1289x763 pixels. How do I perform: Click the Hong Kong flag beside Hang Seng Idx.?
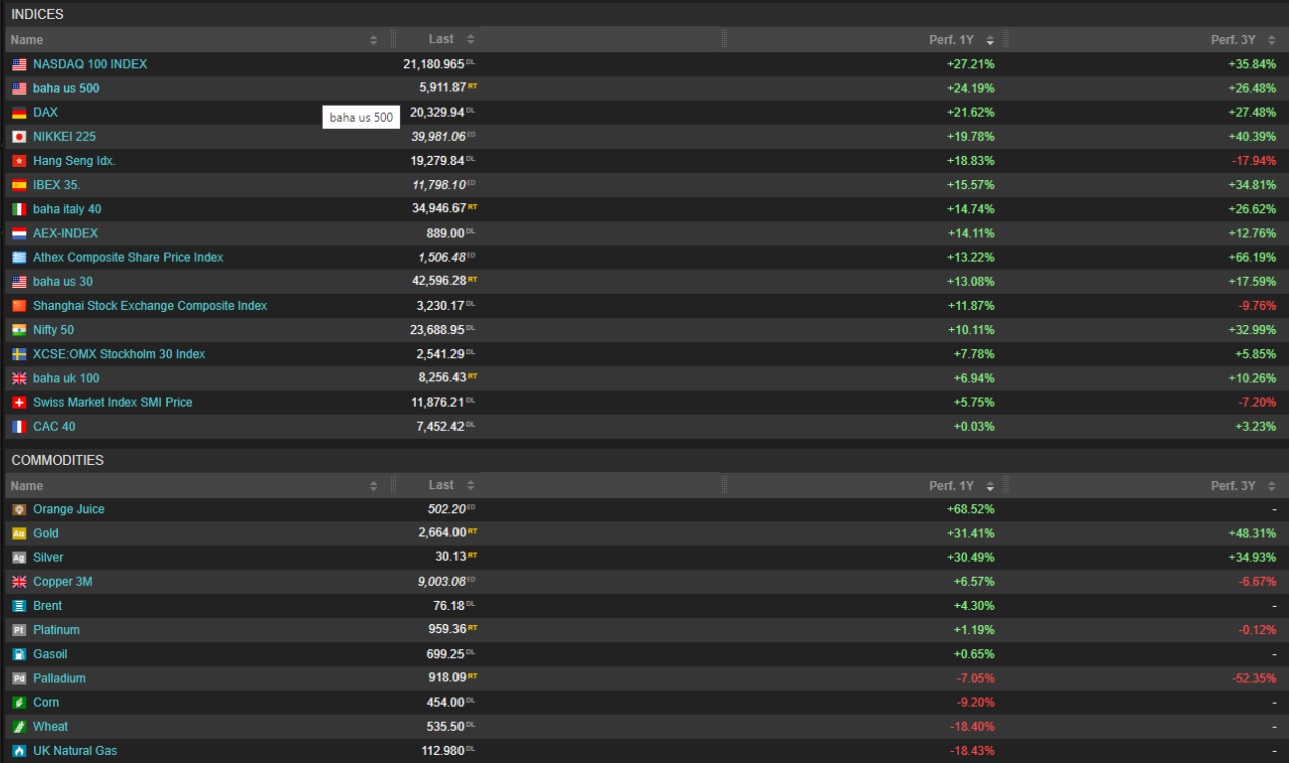coord(19,161)
